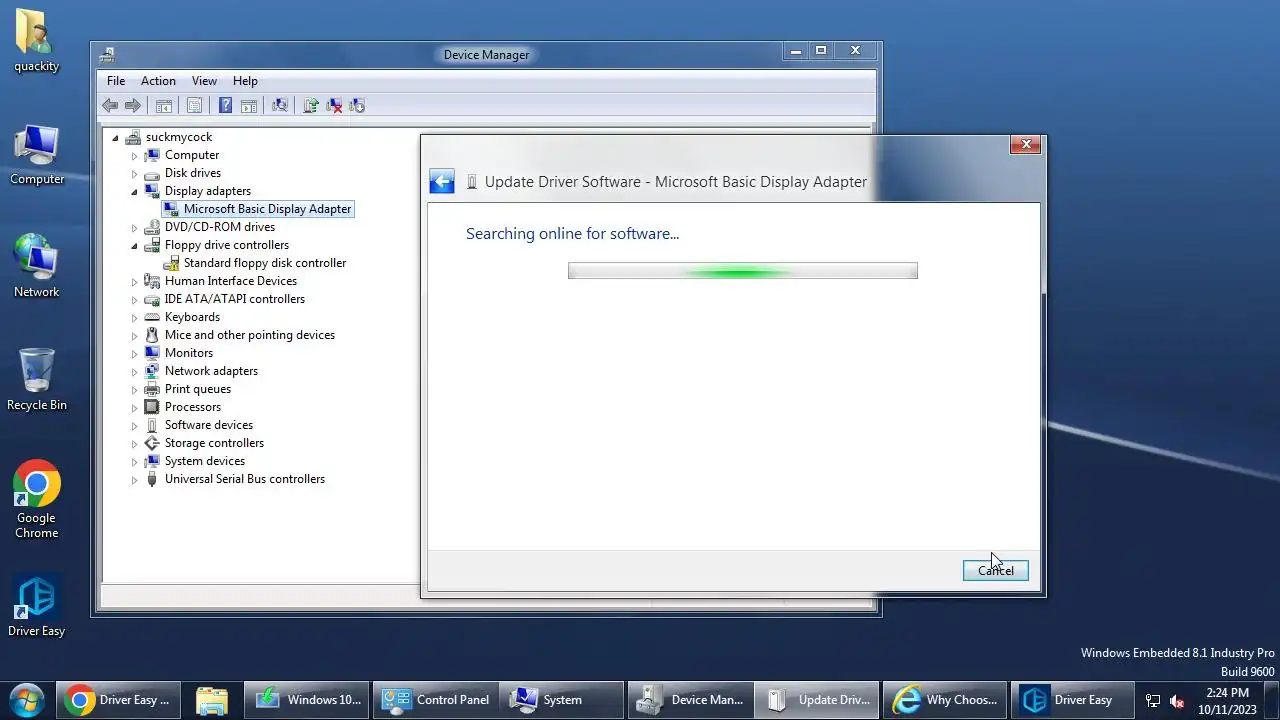Select the Google Chrome desktop shortcut
Viewport: 1280px width, 720px height.
[x=37, y=500]
